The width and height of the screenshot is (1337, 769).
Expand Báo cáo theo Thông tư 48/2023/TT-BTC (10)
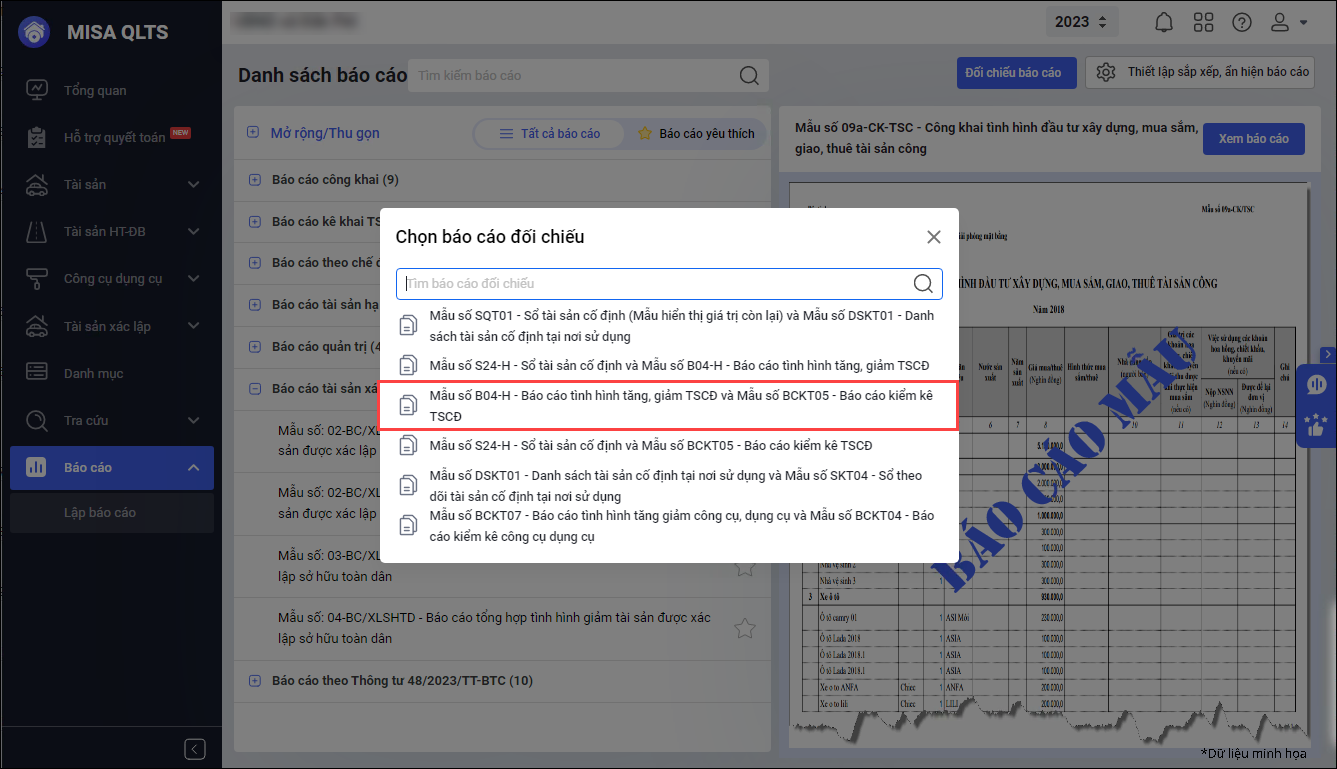coord(254,681)
